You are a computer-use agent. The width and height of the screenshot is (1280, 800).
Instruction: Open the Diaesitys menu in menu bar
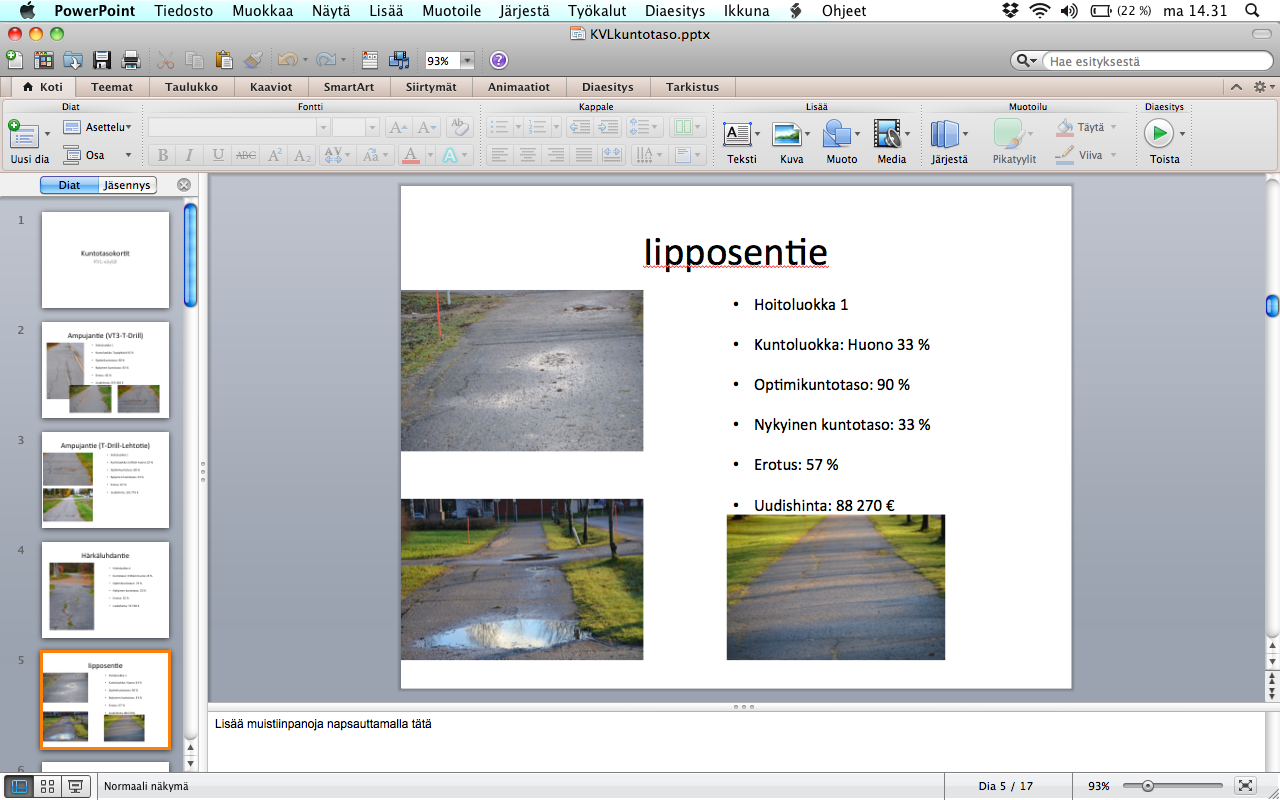click(674, 11)
